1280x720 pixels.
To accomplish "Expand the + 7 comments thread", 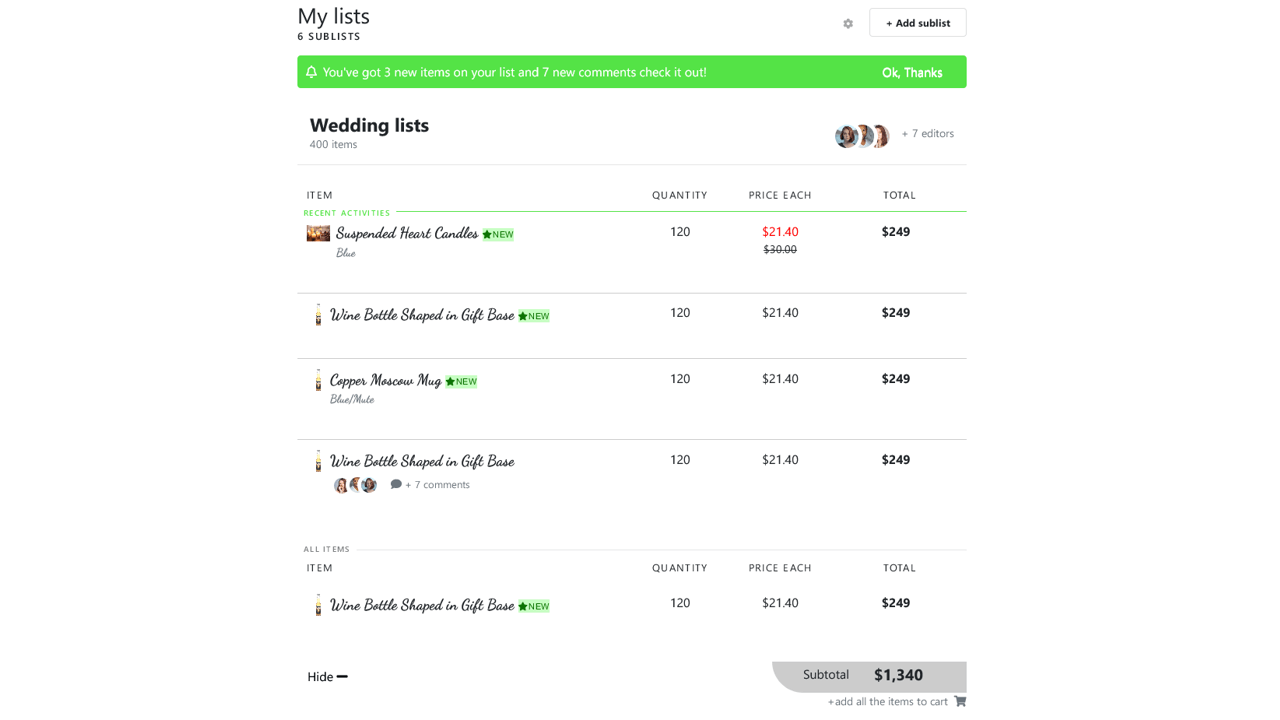I will point(440,484).
